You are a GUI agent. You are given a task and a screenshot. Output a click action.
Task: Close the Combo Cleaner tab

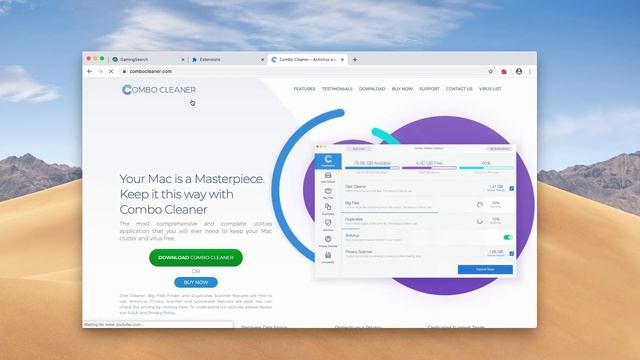click(342, 60)
